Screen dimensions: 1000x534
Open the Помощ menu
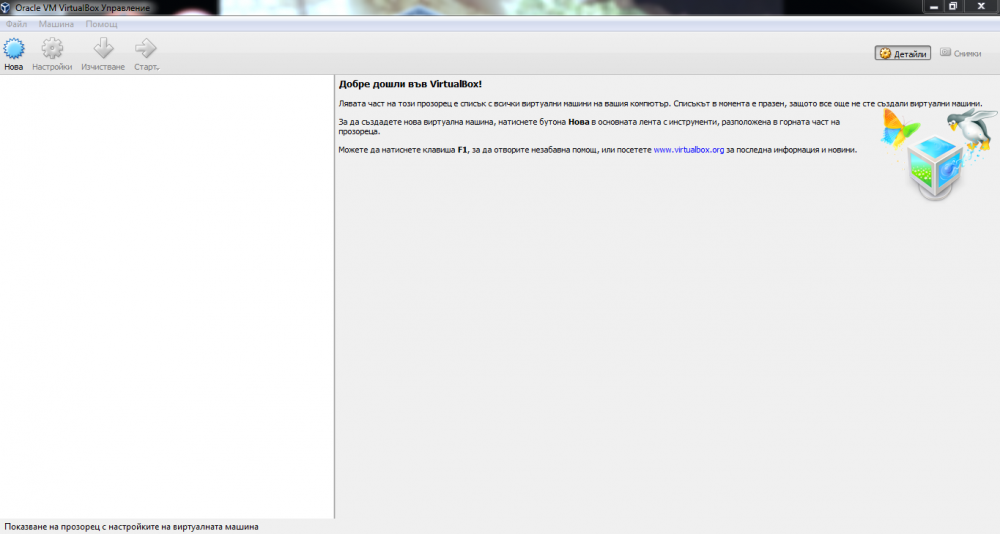point(101,24)
